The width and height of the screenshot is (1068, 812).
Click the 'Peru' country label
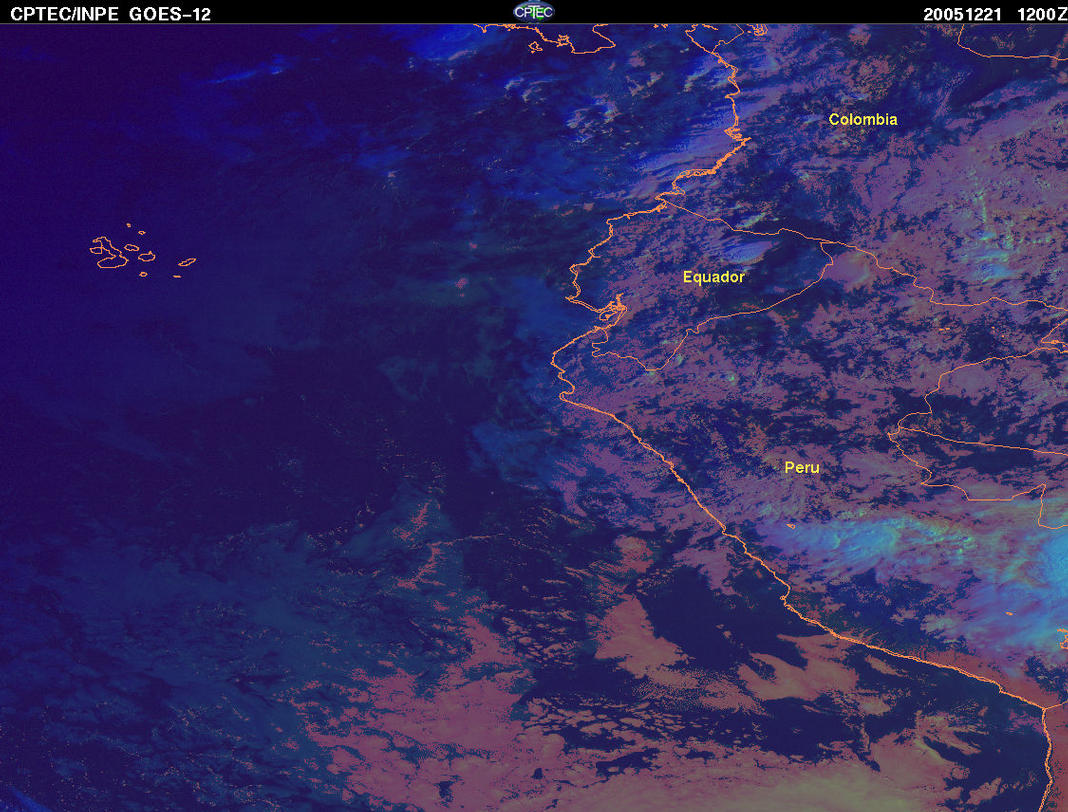[802, 467]
